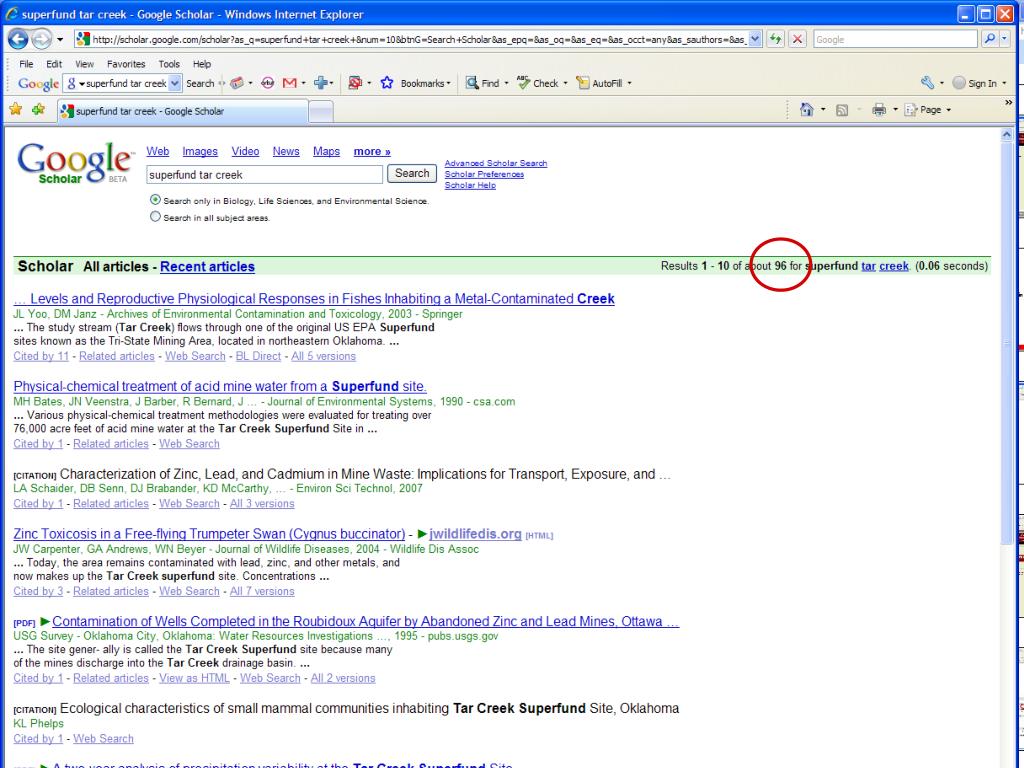Open the Help menu
Screen dimensions: 1024x768
click(x=202, y=64)
